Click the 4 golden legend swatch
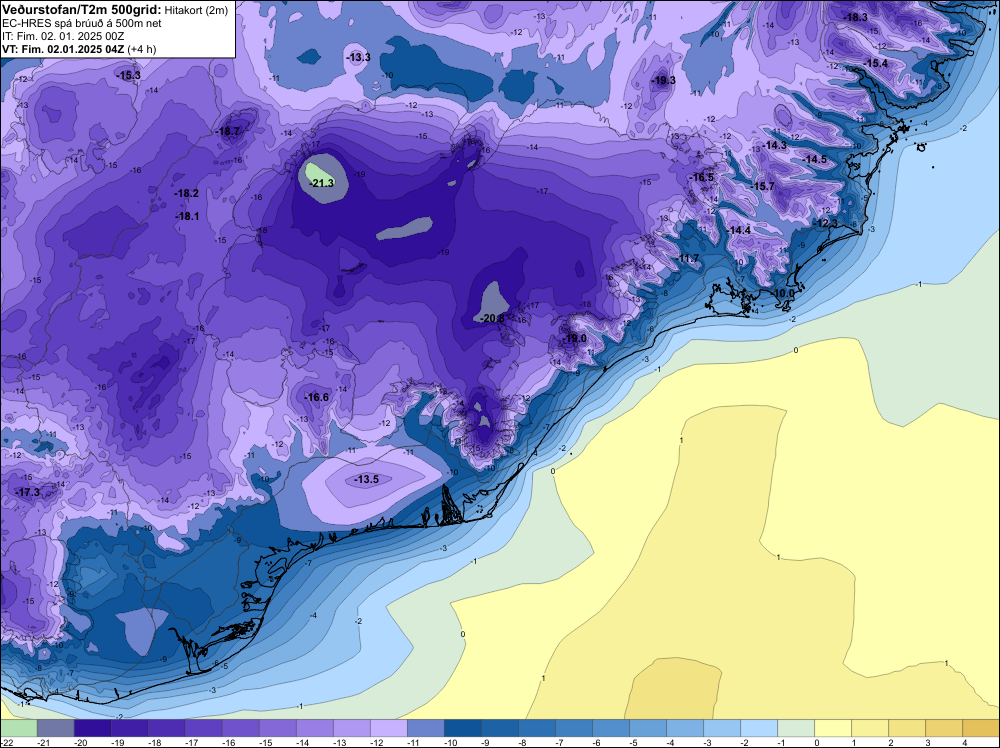This screenshot has height=748, width=1000. 981,728
